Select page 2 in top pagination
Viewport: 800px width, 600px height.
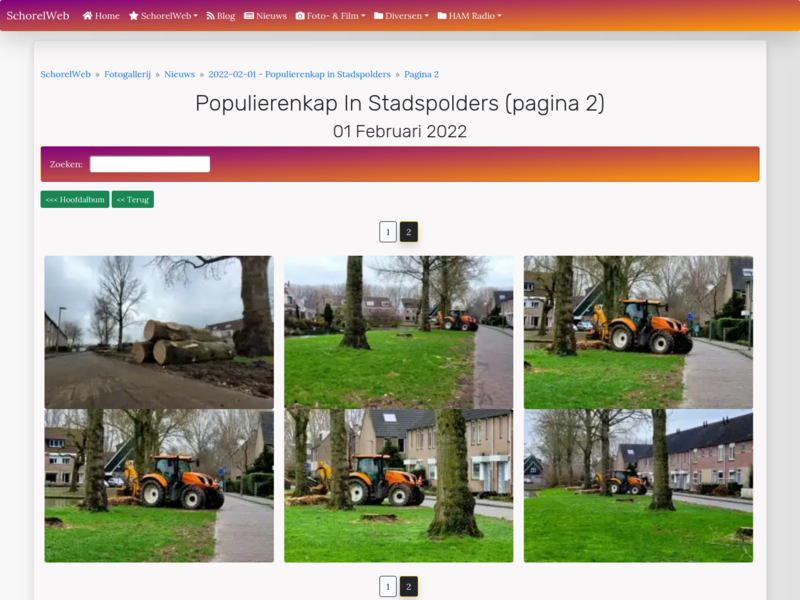[409, 232]
